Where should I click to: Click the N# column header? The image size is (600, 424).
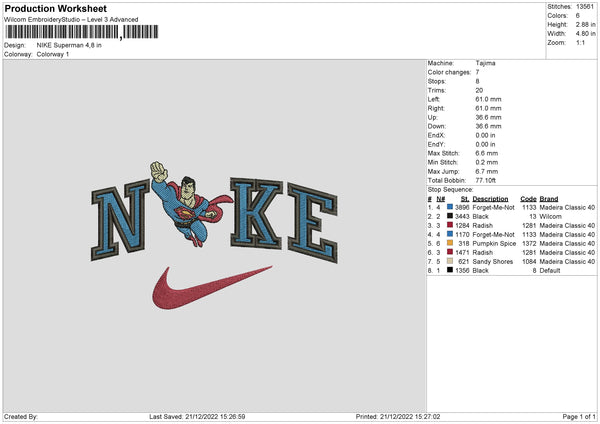coord(441,199)
